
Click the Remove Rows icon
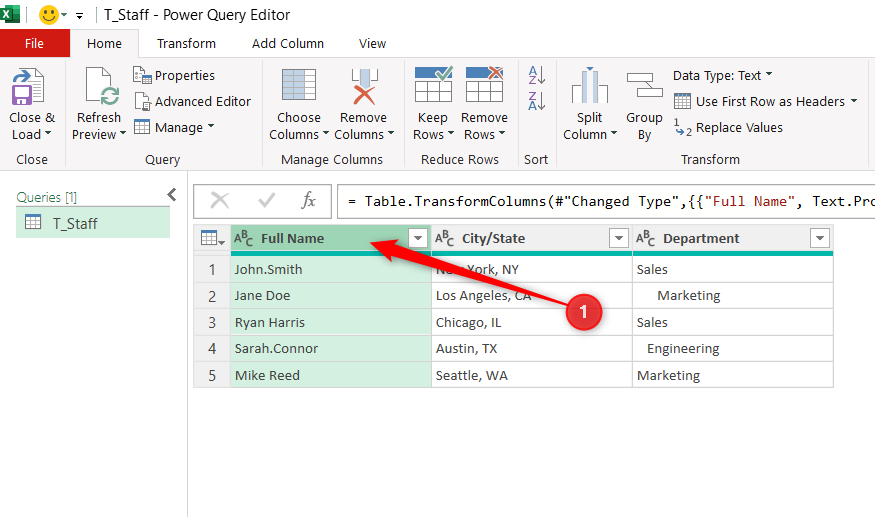tap(484, 84)
